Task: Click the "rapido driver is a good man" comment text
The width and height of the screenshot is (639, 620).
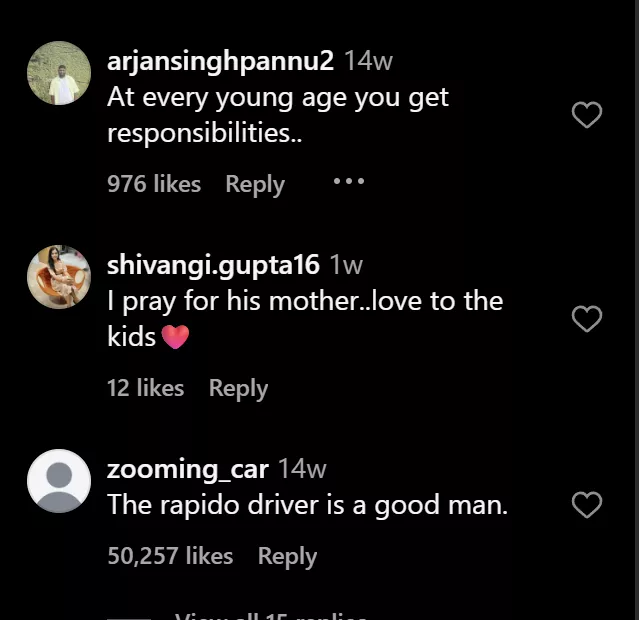Action: coord(307,505)
